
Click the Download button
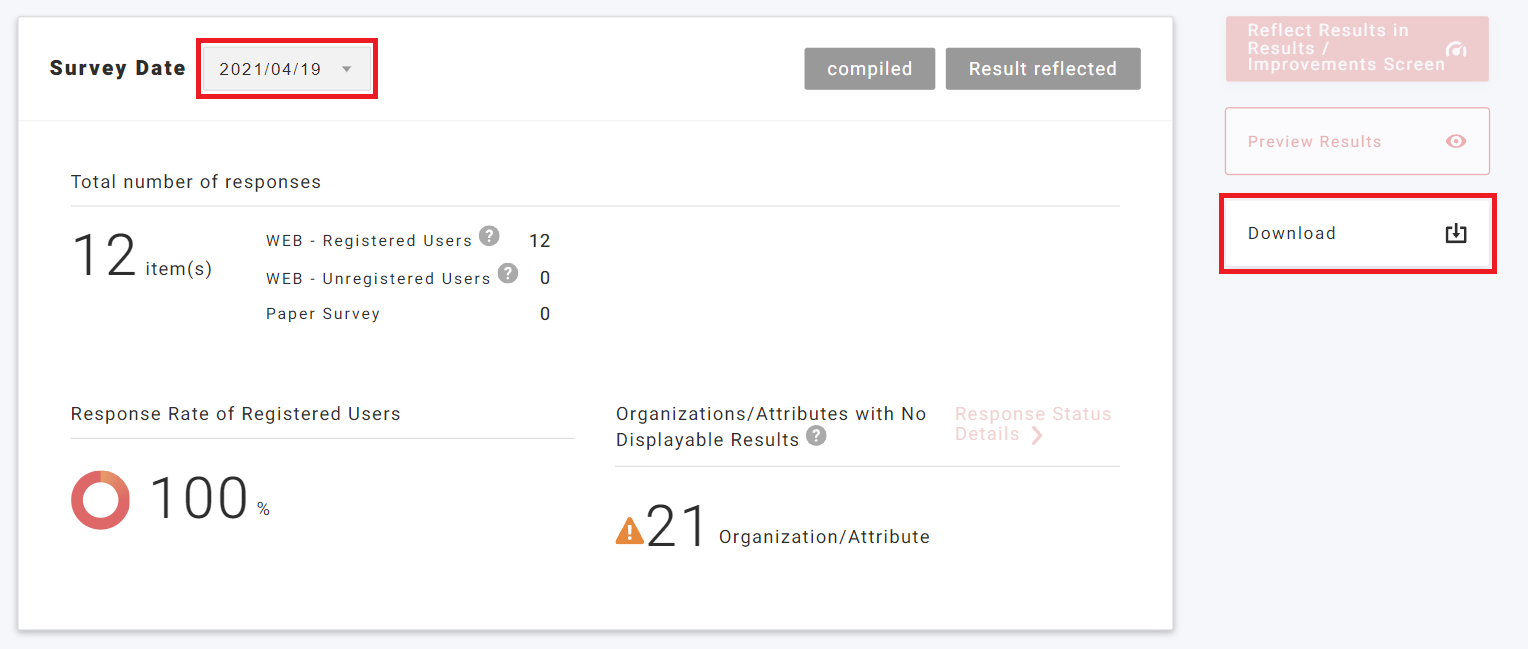(1357, 234)
